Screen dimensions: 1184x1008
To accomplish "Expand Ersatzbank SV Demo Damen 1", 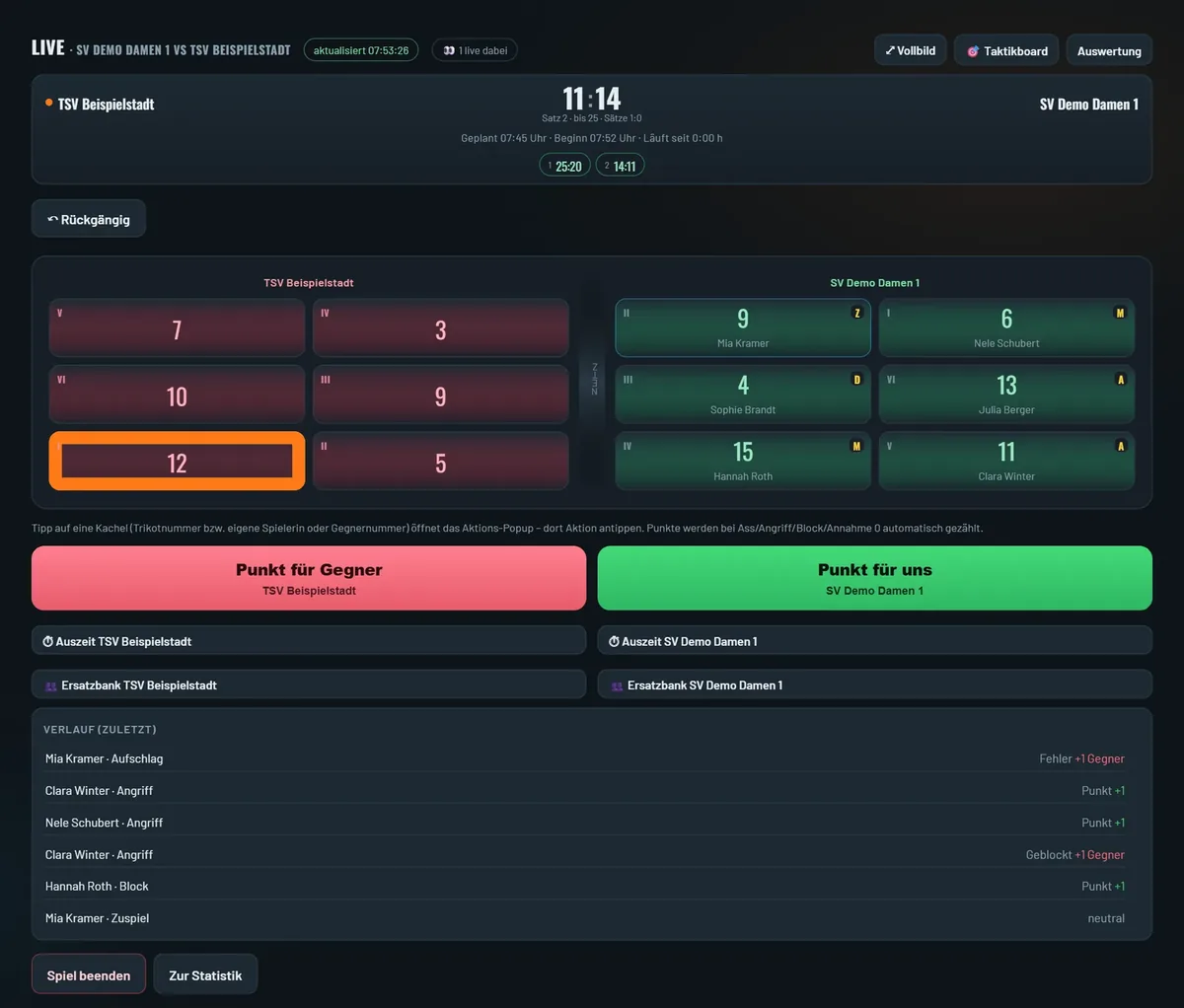I will coord(875,684).
